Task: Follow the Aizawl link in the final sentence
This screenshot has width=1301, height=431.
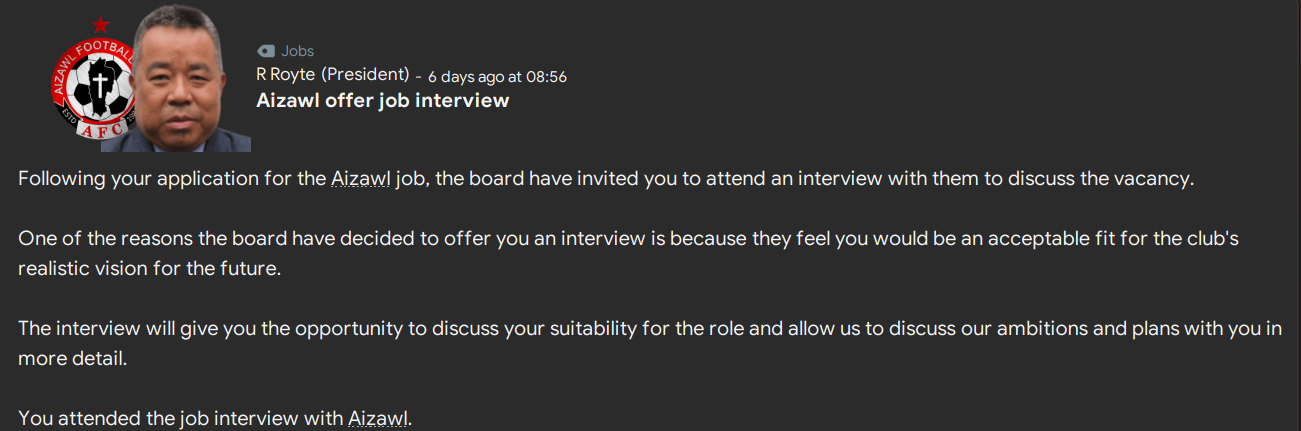Action: click(x=378, y=419)
